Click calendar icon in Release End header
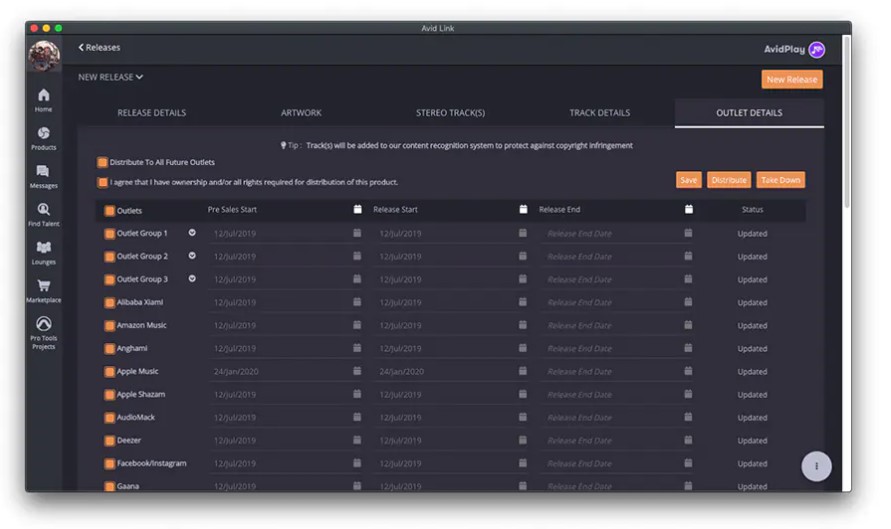Image resolution: width=891 pixels, height=529 pixels. pyautogui.click(x=688, y=210)
